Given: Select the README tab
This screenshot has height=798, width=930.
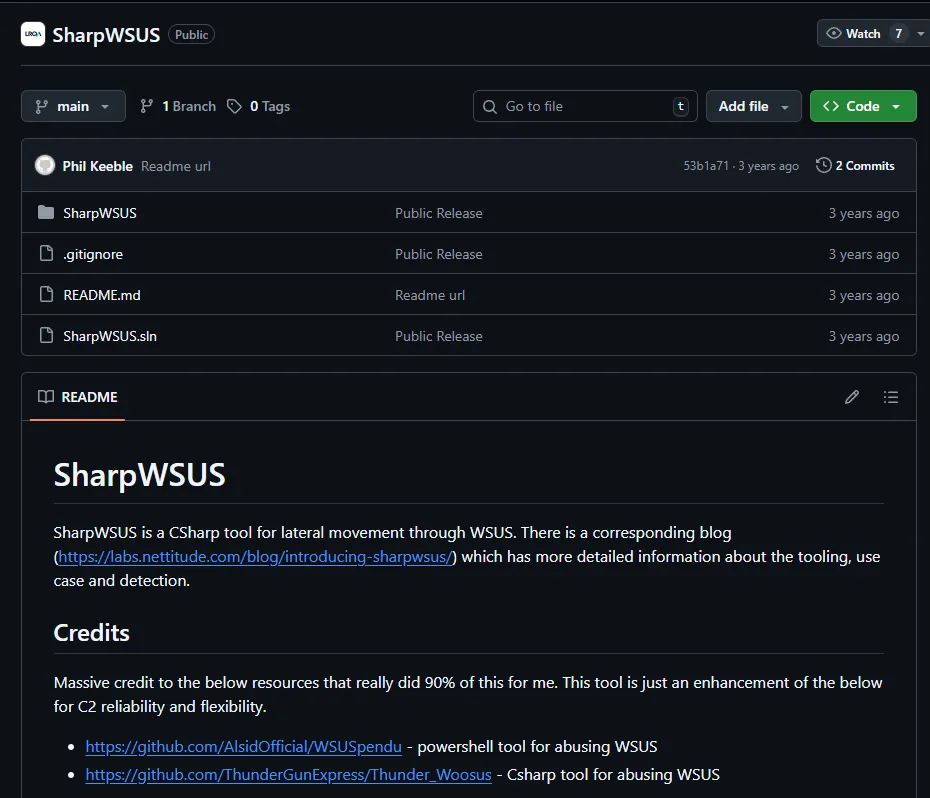Looking at the screenshot, I should coord(78,397).
